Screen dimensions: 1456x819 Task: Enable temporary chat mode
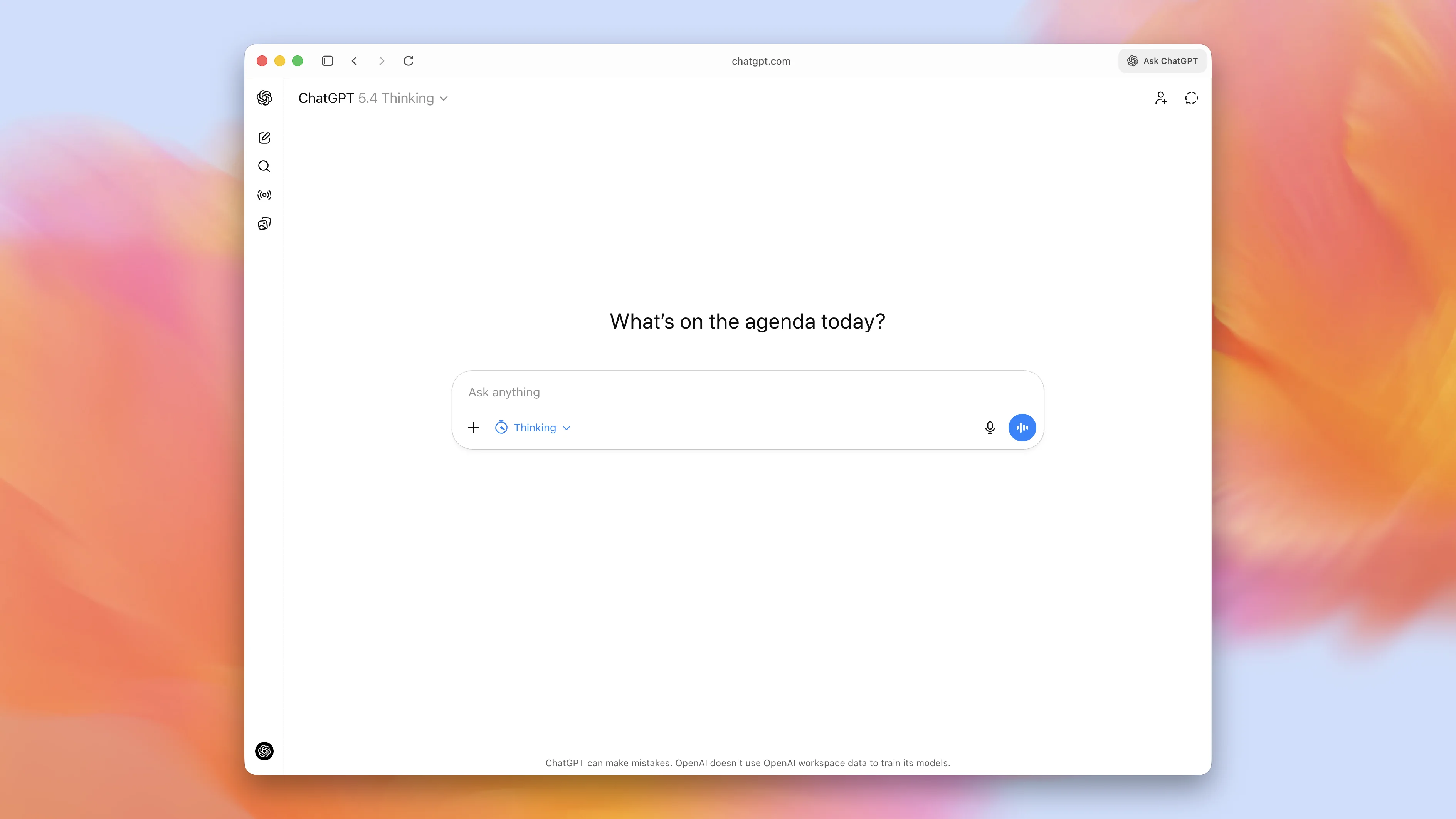tap(1192, 98)
